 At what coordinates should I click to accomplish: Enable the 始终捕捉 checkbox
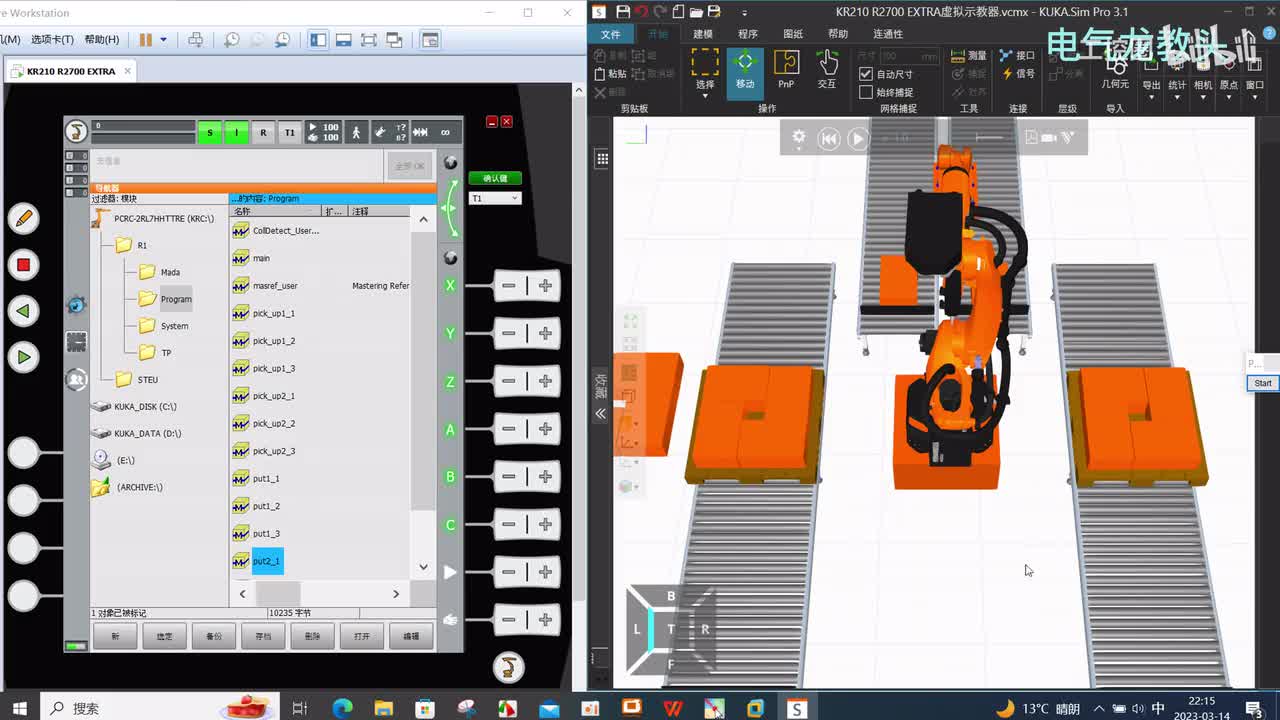coord(866,92)
